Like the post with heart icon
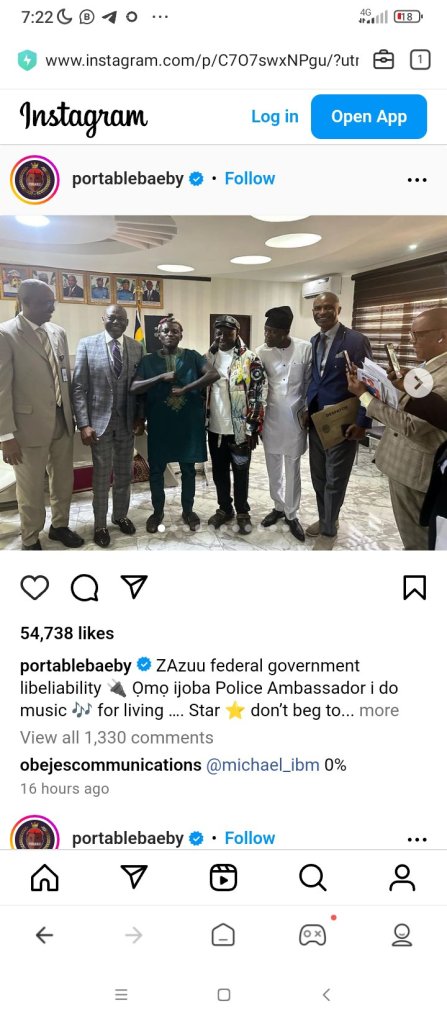Image resolution: width=447 pixels, height=1024 pixels. [35, 587]
